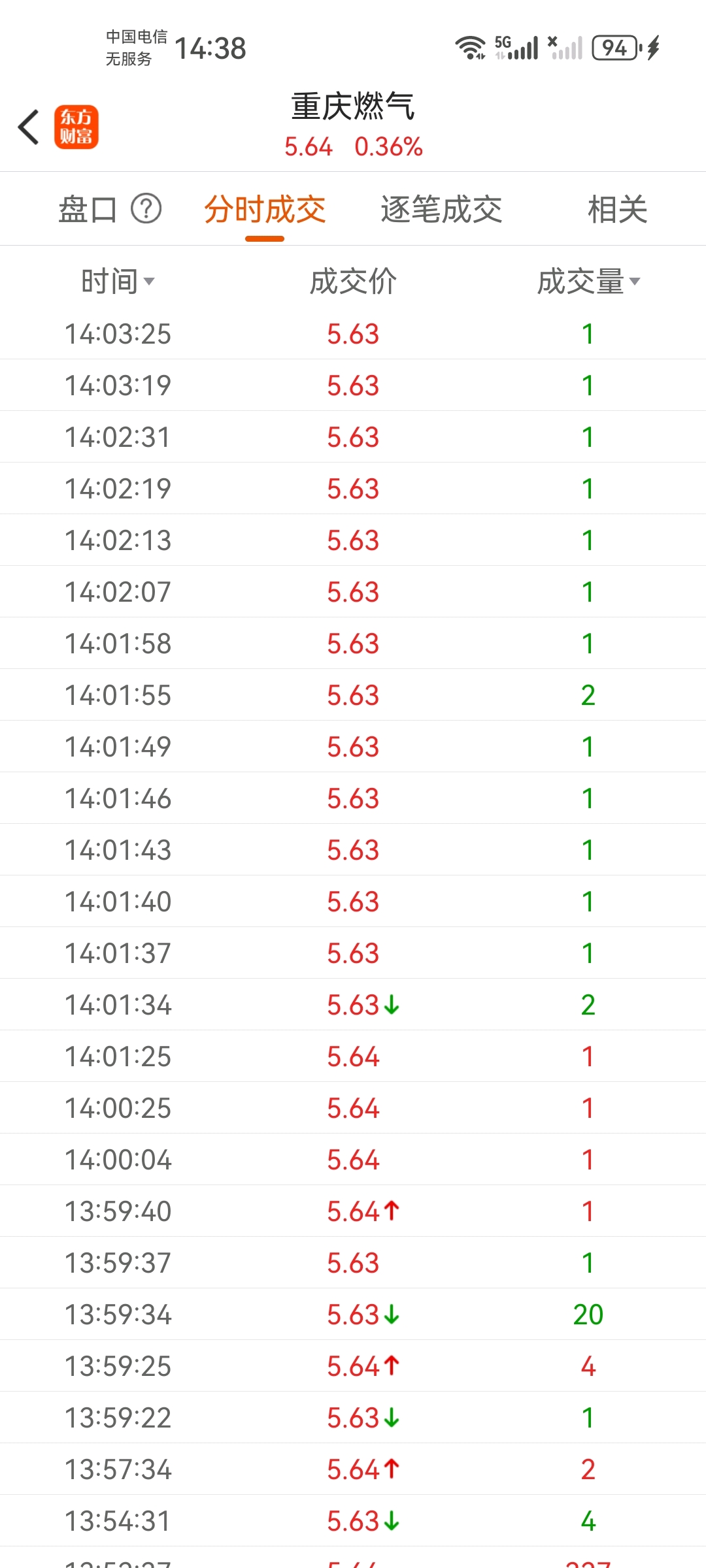Select the 14:01:55 trade row

[353, 695]
